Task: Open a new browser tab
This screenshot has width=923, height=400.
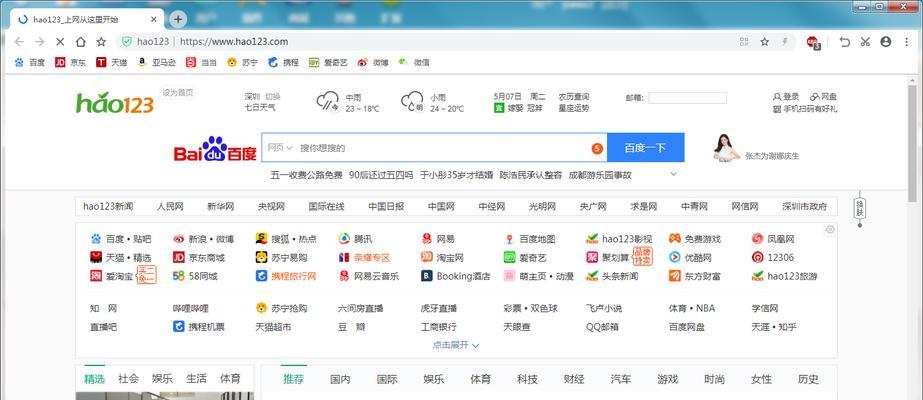Action: tap(178, 19)
